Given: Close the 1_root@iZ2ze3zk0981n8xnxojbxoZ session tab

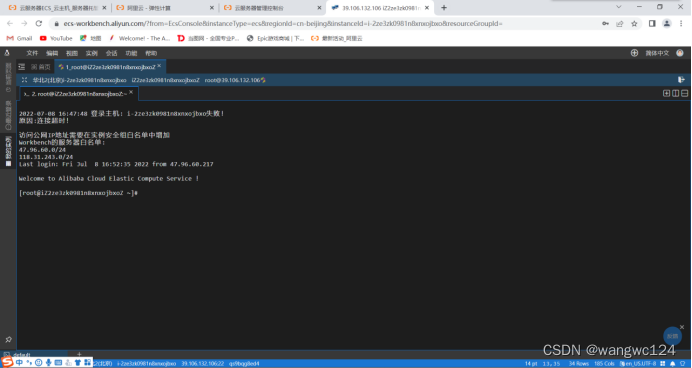Looking at the screenshot, I should coord(159,66).
